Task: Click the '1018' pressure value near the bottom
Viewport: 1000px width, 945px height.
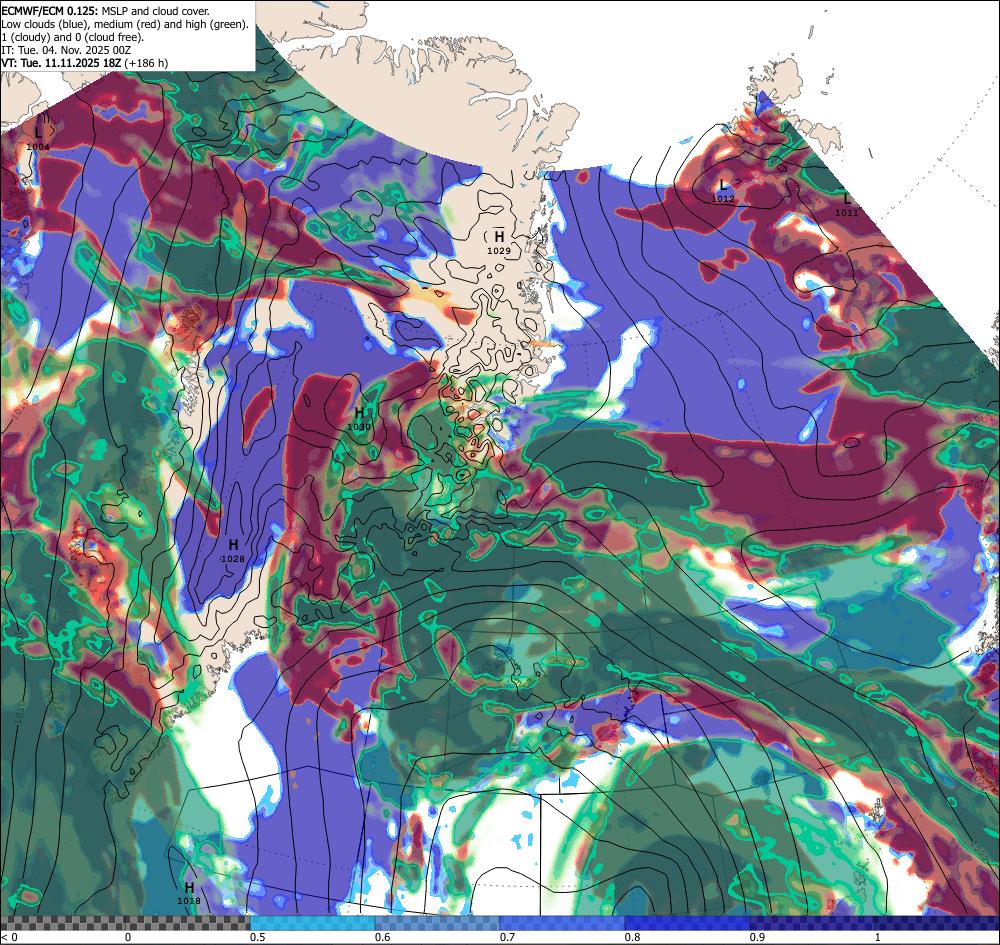Action: coord(189,900)
